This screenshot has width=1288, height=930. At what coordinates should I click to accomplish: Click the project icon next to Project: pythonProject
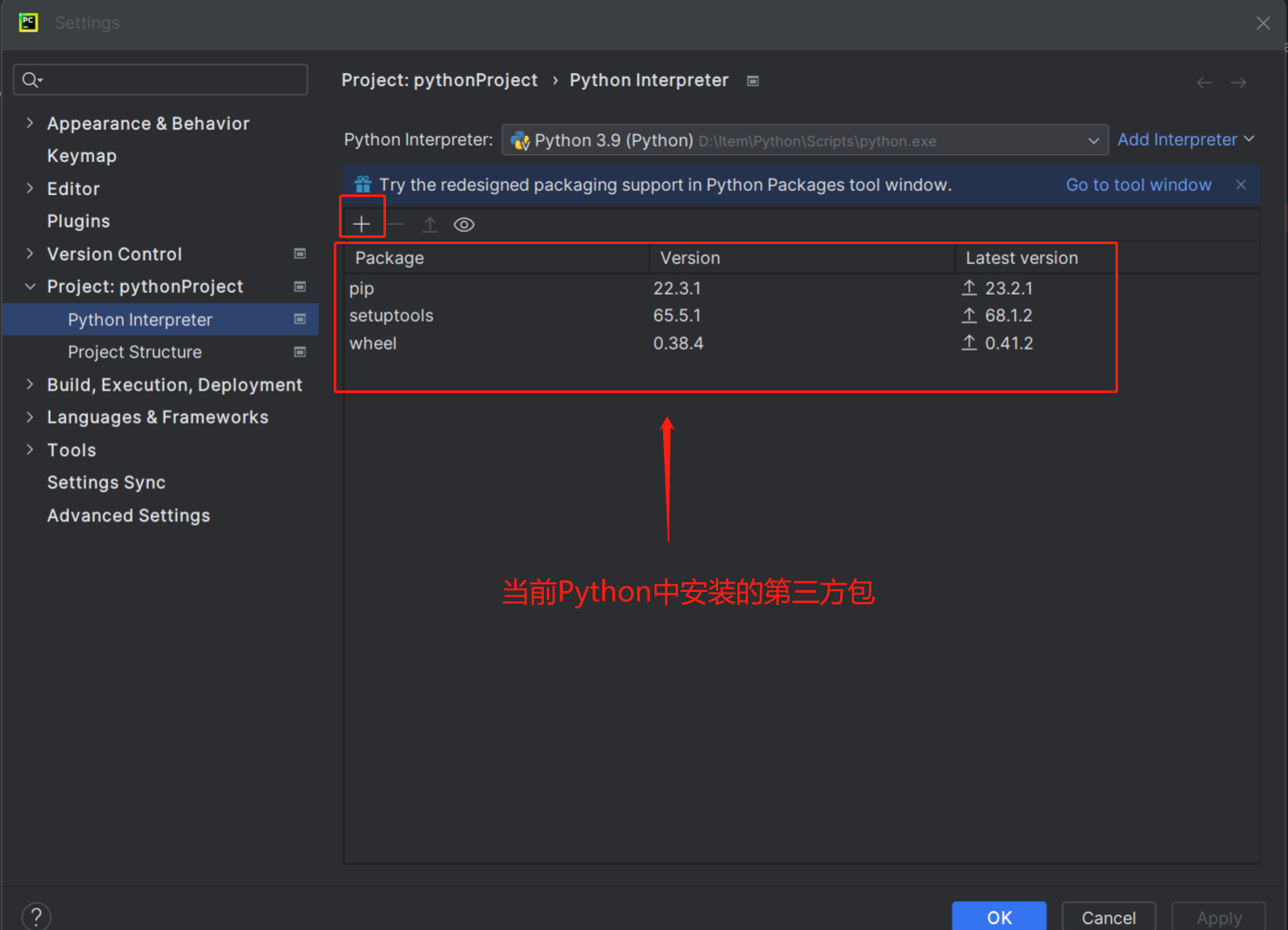click(x=300, y=287)
